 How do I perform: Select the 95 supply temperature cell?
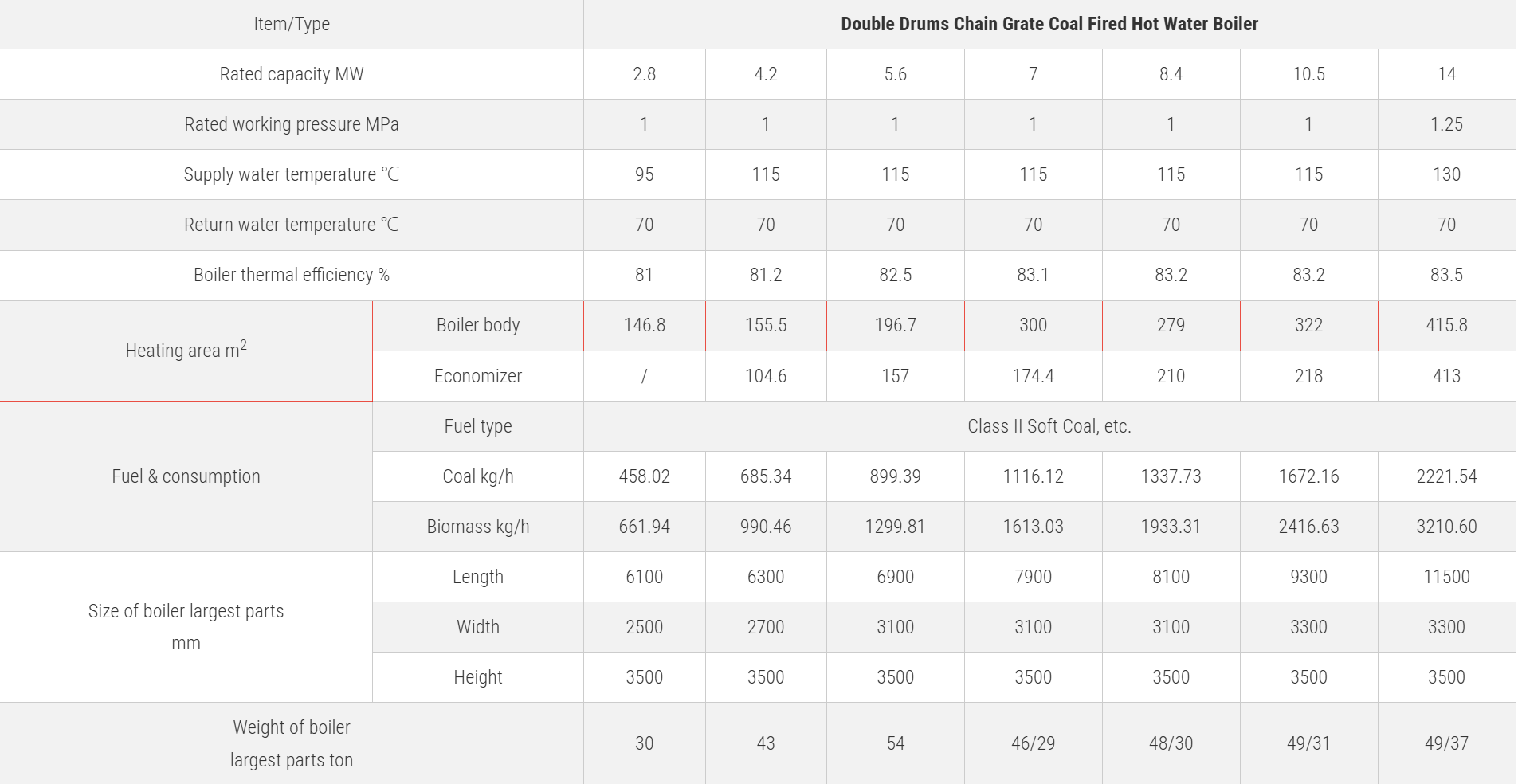click(x=644, y=174)
